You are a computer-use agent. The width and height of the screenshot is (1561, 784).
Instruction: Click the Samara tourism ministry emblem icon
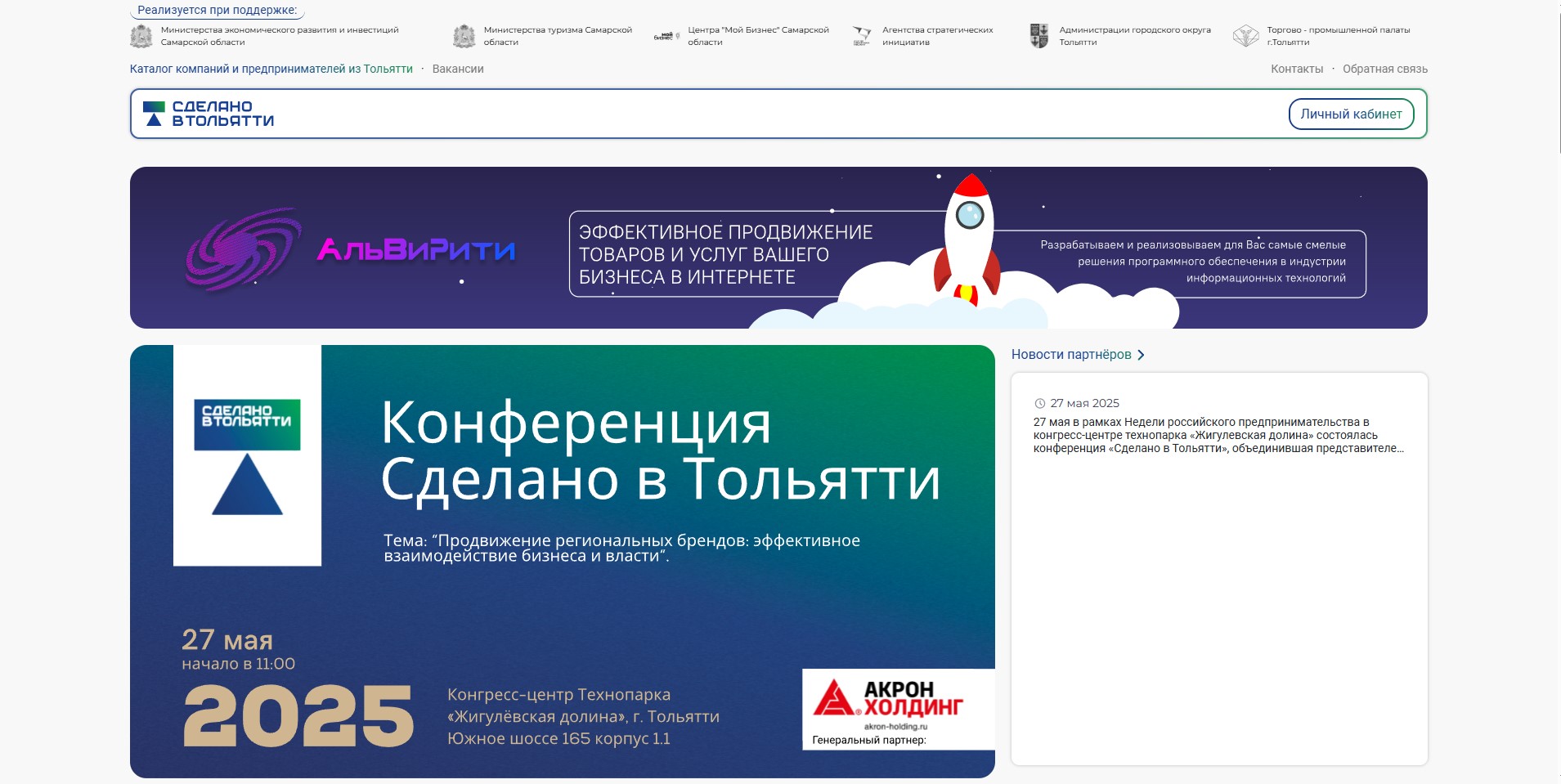[464, 37]
